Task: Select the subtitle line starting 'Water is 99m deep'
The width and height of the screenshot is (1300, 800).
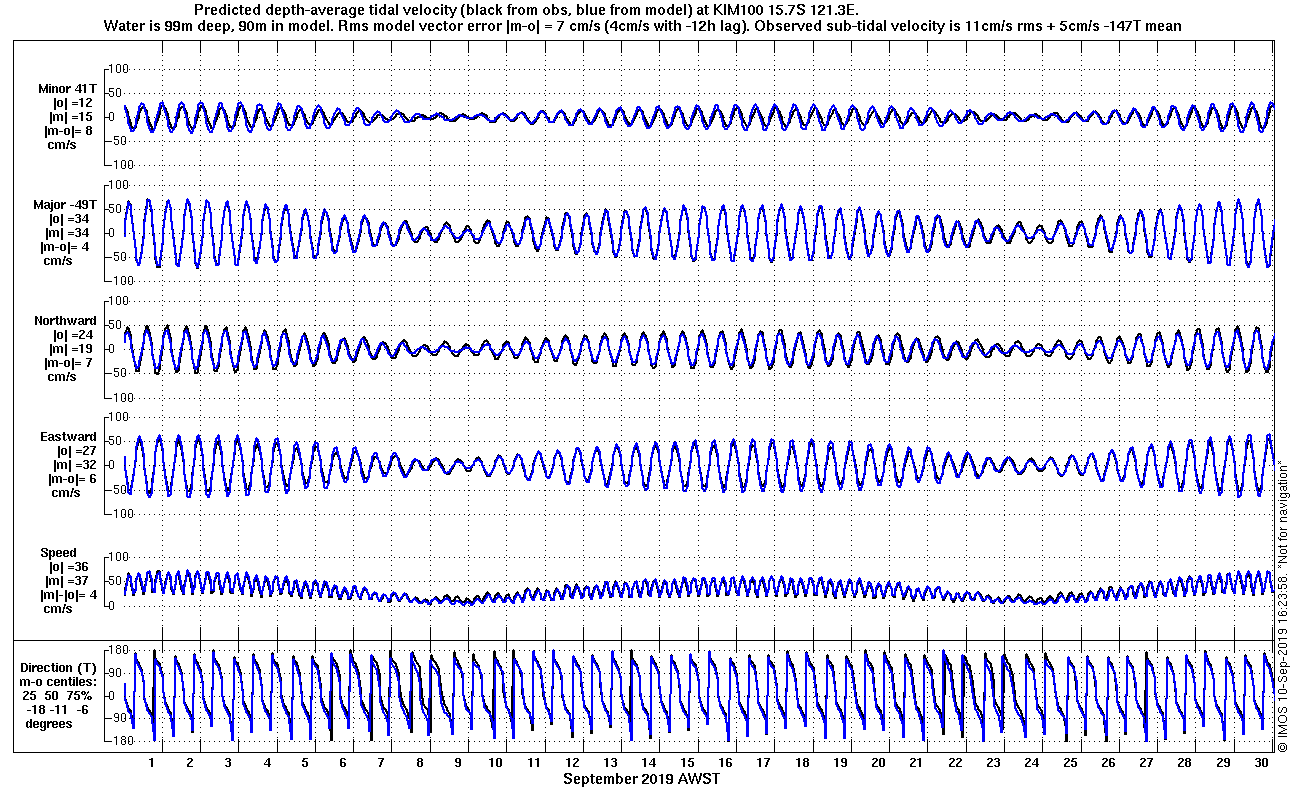Action: pyautogui.click(x=643, y=26)
